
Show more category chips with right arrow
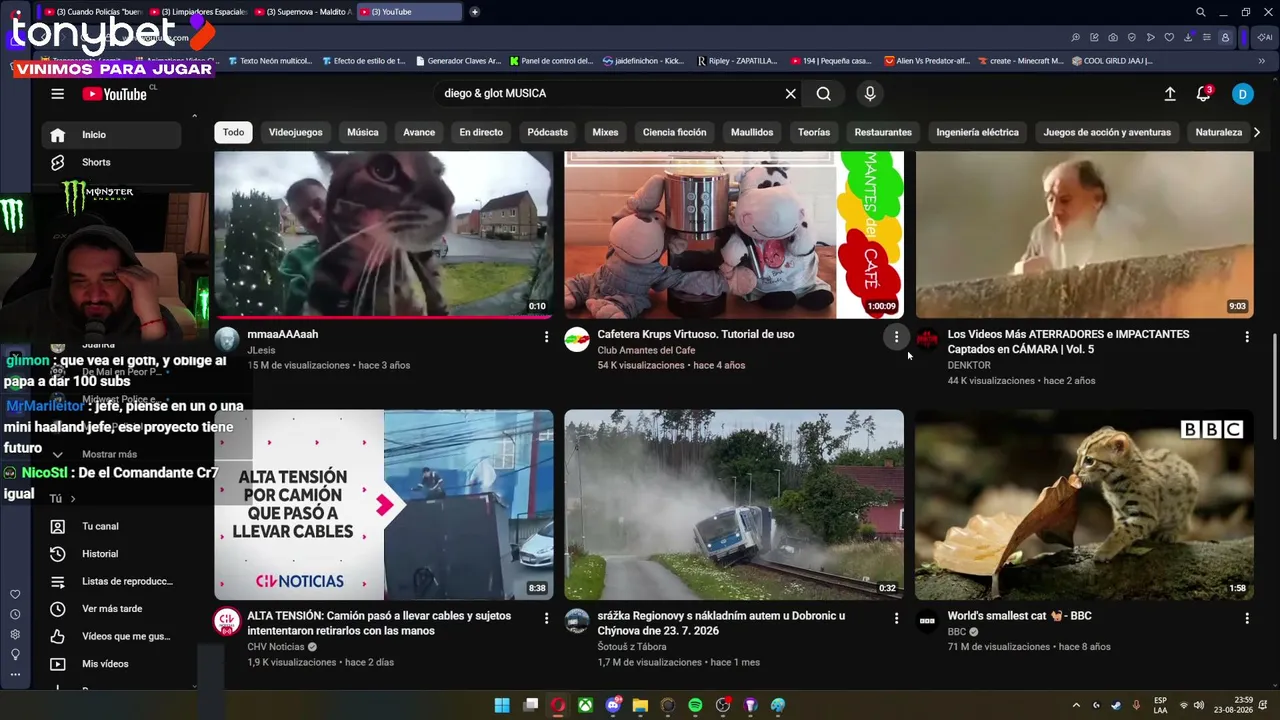click(x=1257, y=132)
